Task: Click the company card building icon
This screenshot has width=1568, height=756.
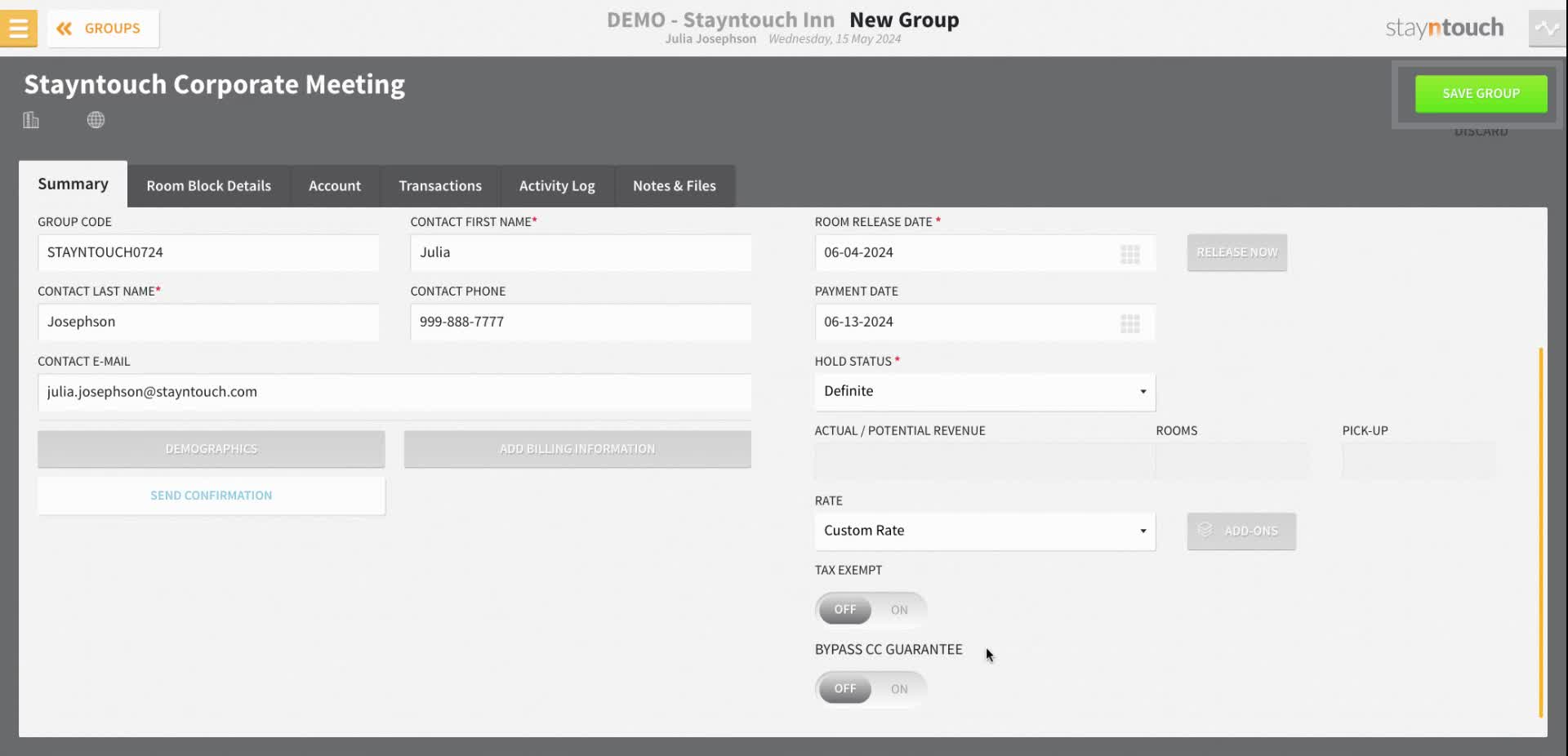Action: (x=31, y=120)
